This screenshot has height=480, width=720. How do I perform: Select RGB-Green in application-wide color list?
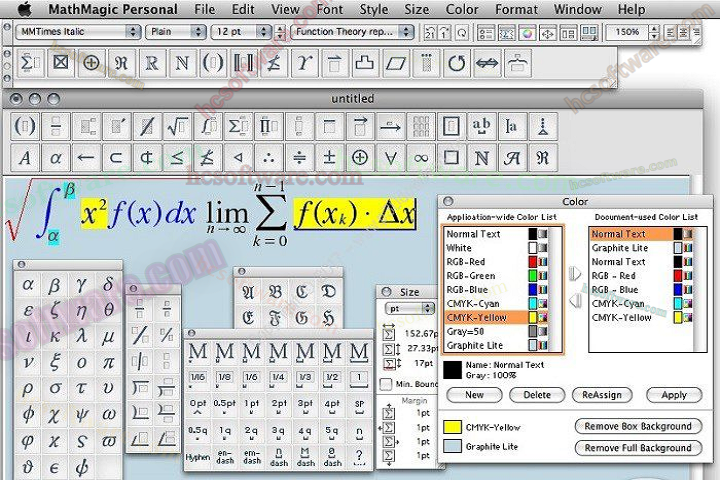click(x=497, y=276)
